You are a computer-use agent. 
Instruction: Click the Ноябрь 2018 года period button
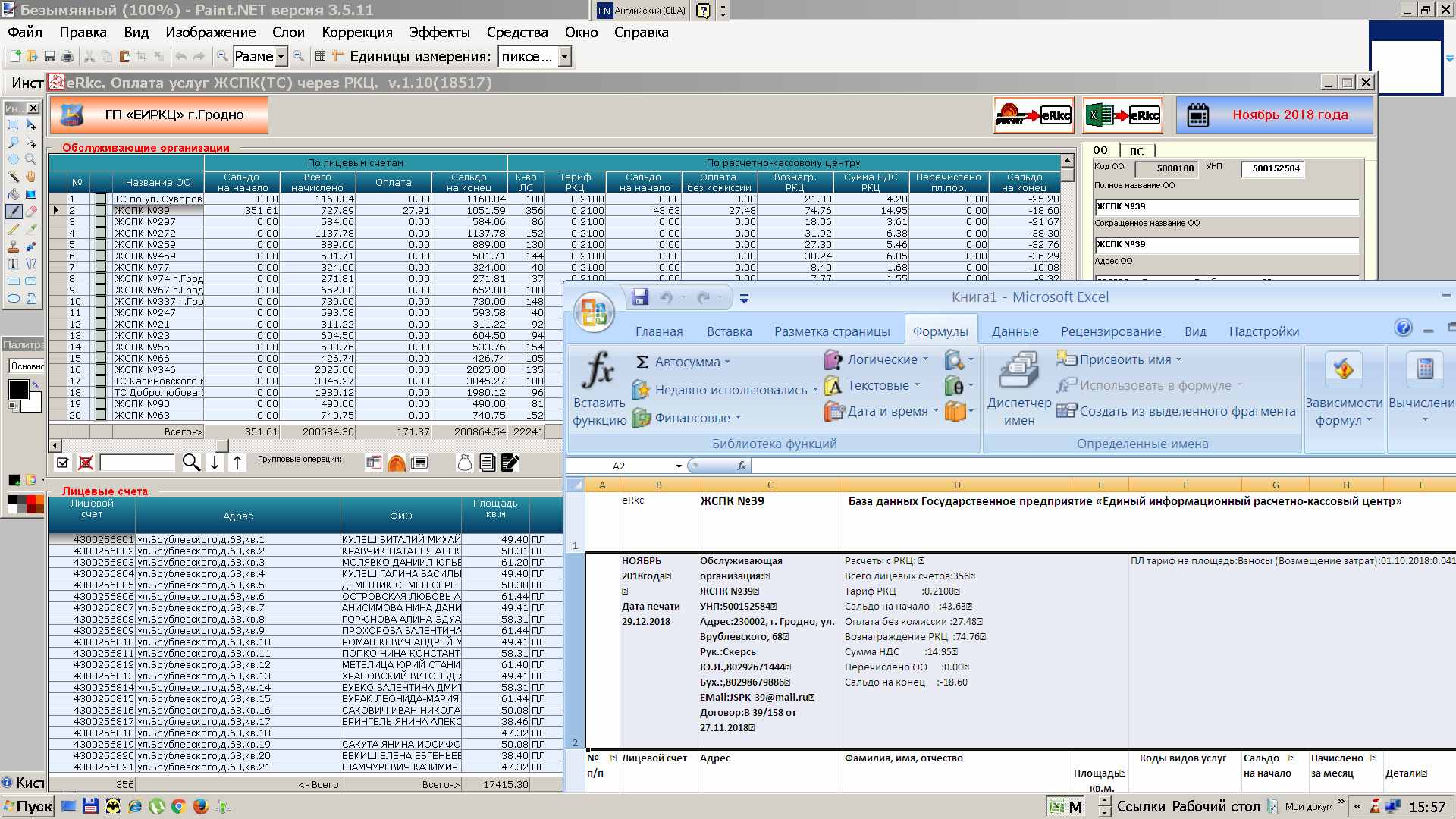(x=1275, y=115)
